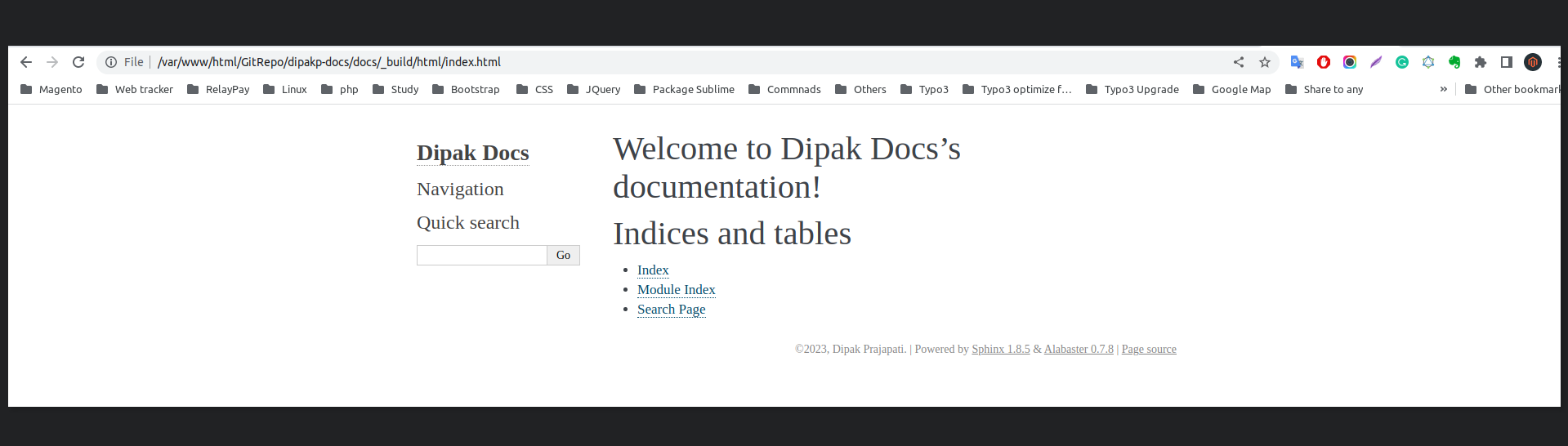Open the light blue gear extension icon
The width and height of the screenshot is (1568, 446).
point(1428,62)
